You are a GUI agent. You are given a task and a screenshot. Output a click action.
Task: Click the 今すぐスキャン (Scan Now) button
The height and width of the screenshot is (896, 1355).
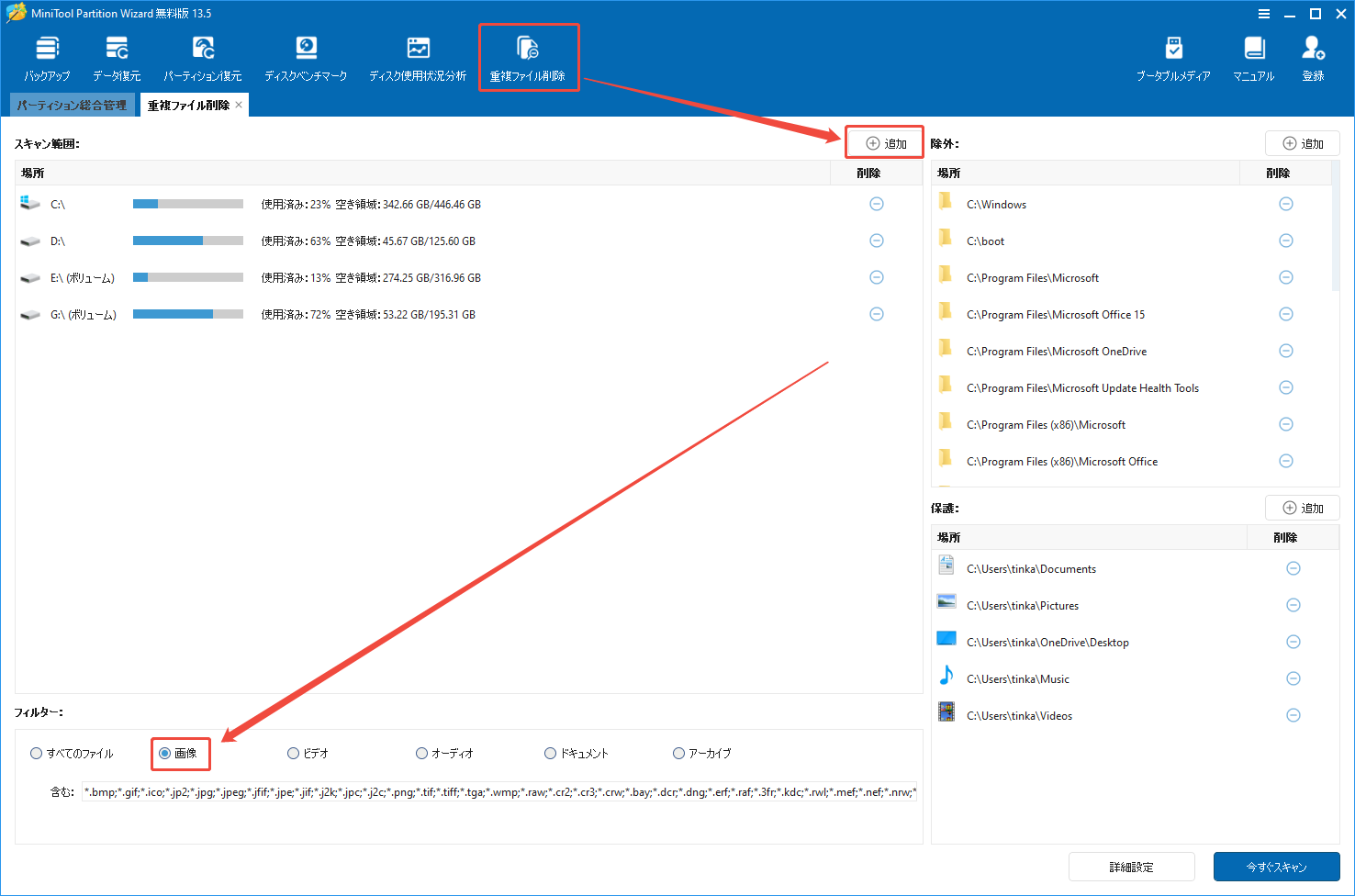coord(1276,866)
